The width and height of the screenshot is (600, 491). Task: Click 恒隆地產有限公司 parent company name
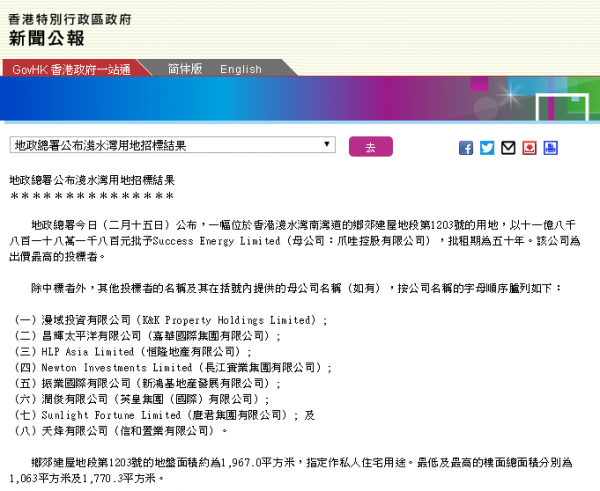191,352
